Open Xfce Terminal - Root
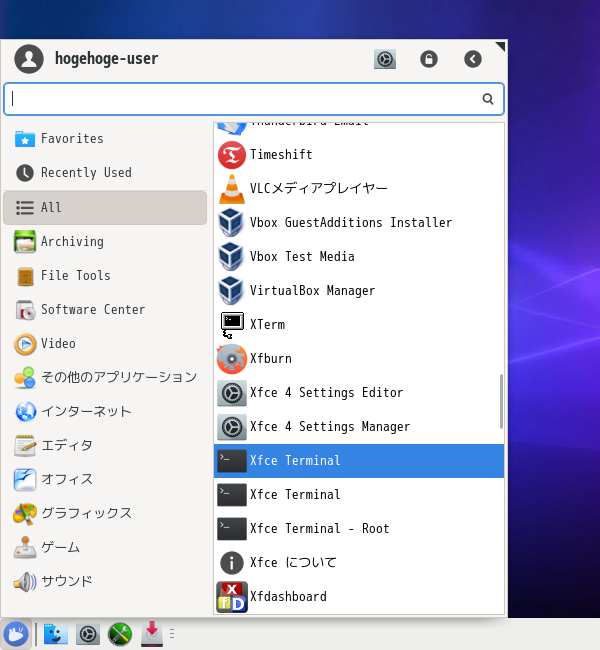The height and width of the screenshot is (650, 600). click(359, 529)
